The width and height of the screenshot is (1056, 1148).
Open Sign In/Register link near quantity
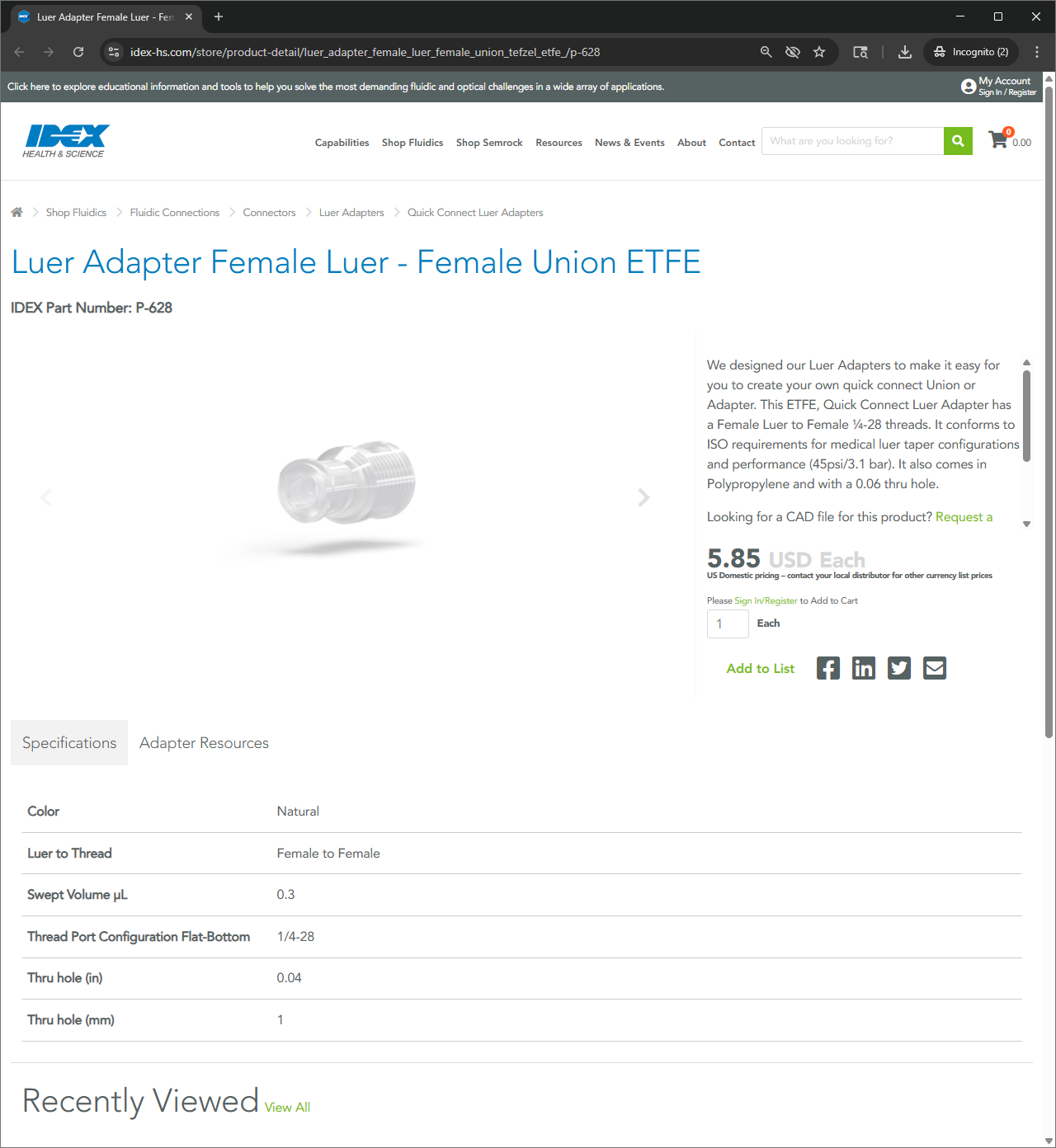(766, 600)
